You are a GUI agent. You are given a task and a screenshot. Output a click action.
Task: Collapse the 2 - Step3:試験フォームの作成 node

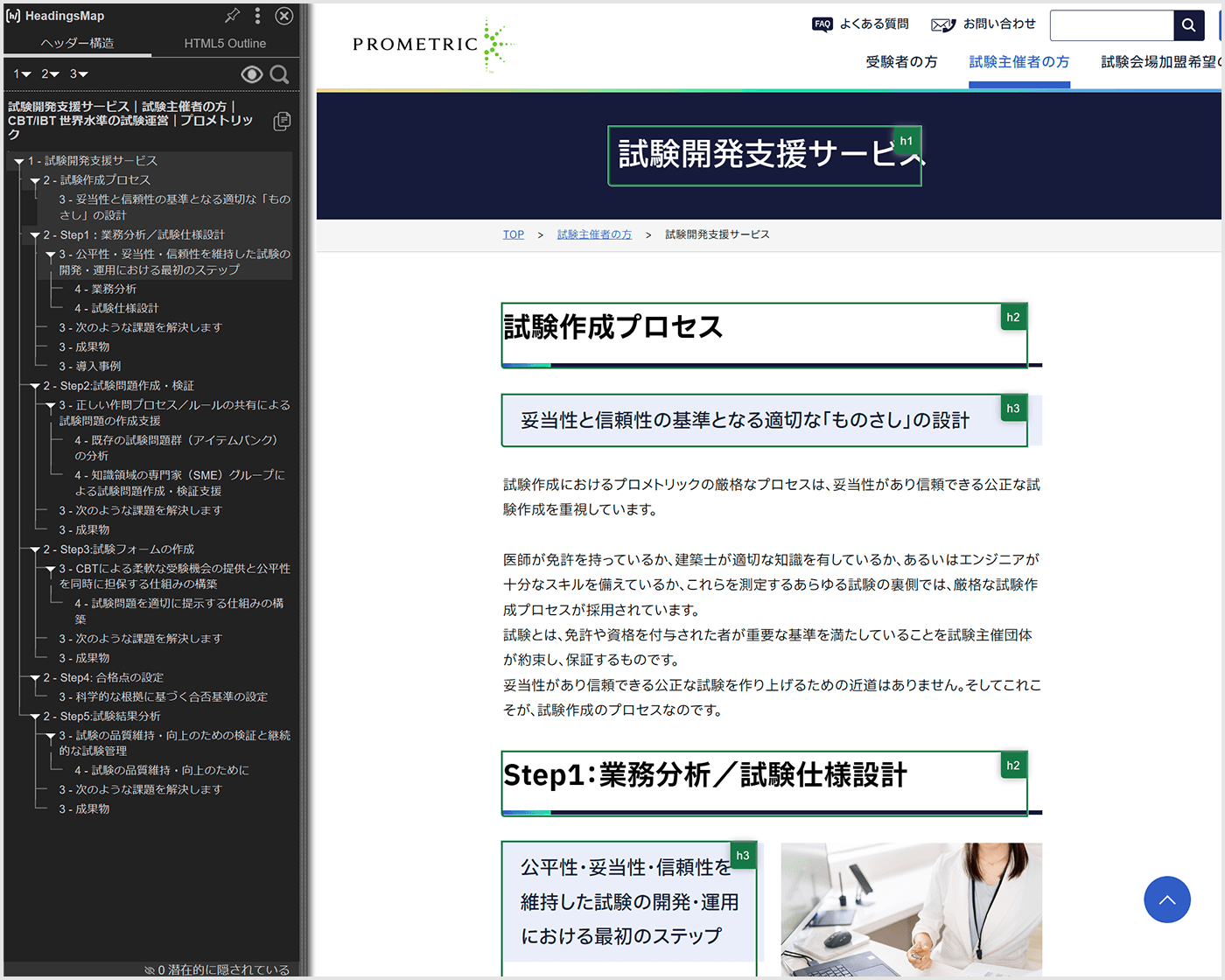[x=35, y=550]
